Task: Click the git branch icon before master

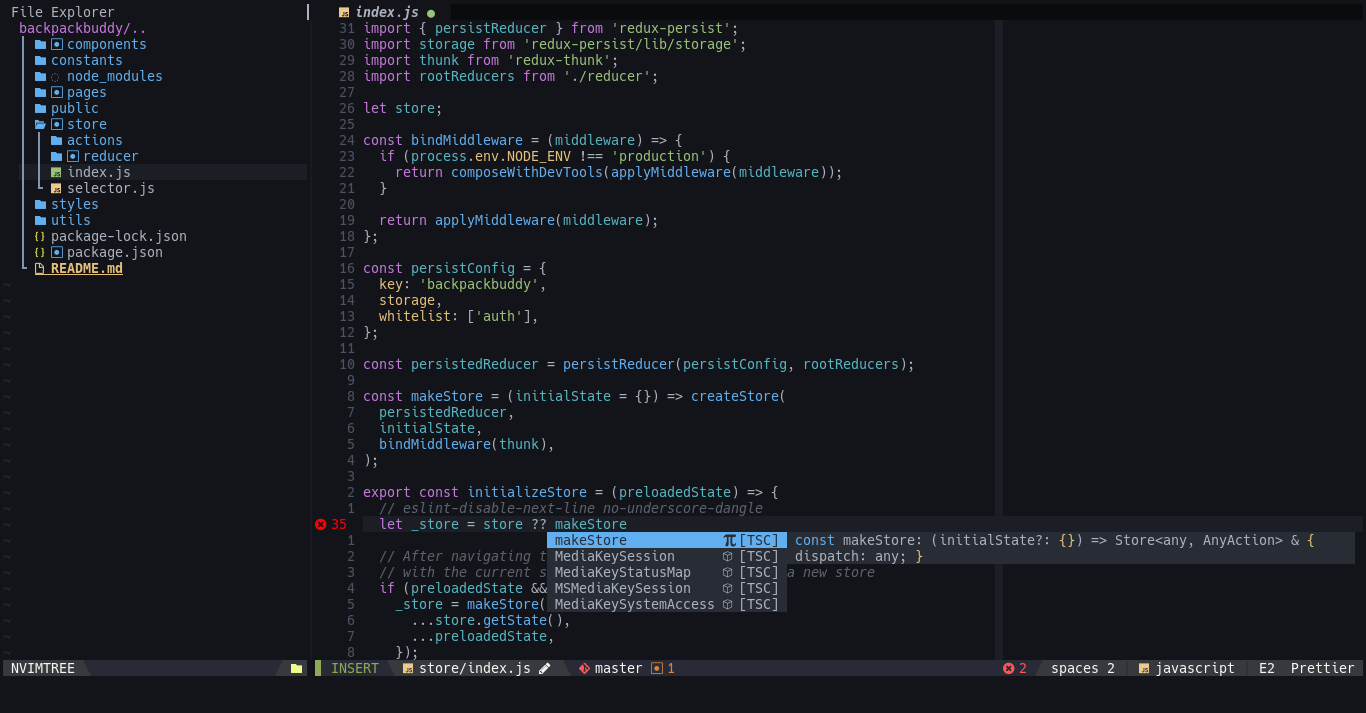Action: pyautogui.click(x=584, y=668)
